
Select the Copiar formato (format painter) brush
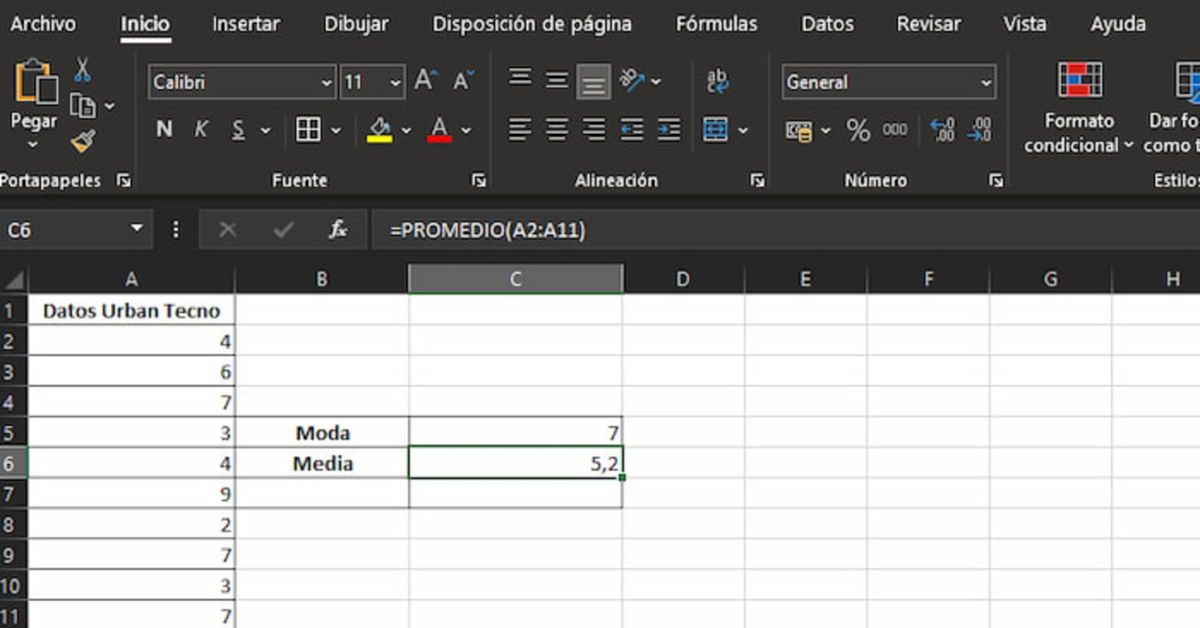(x=83, y=138)
